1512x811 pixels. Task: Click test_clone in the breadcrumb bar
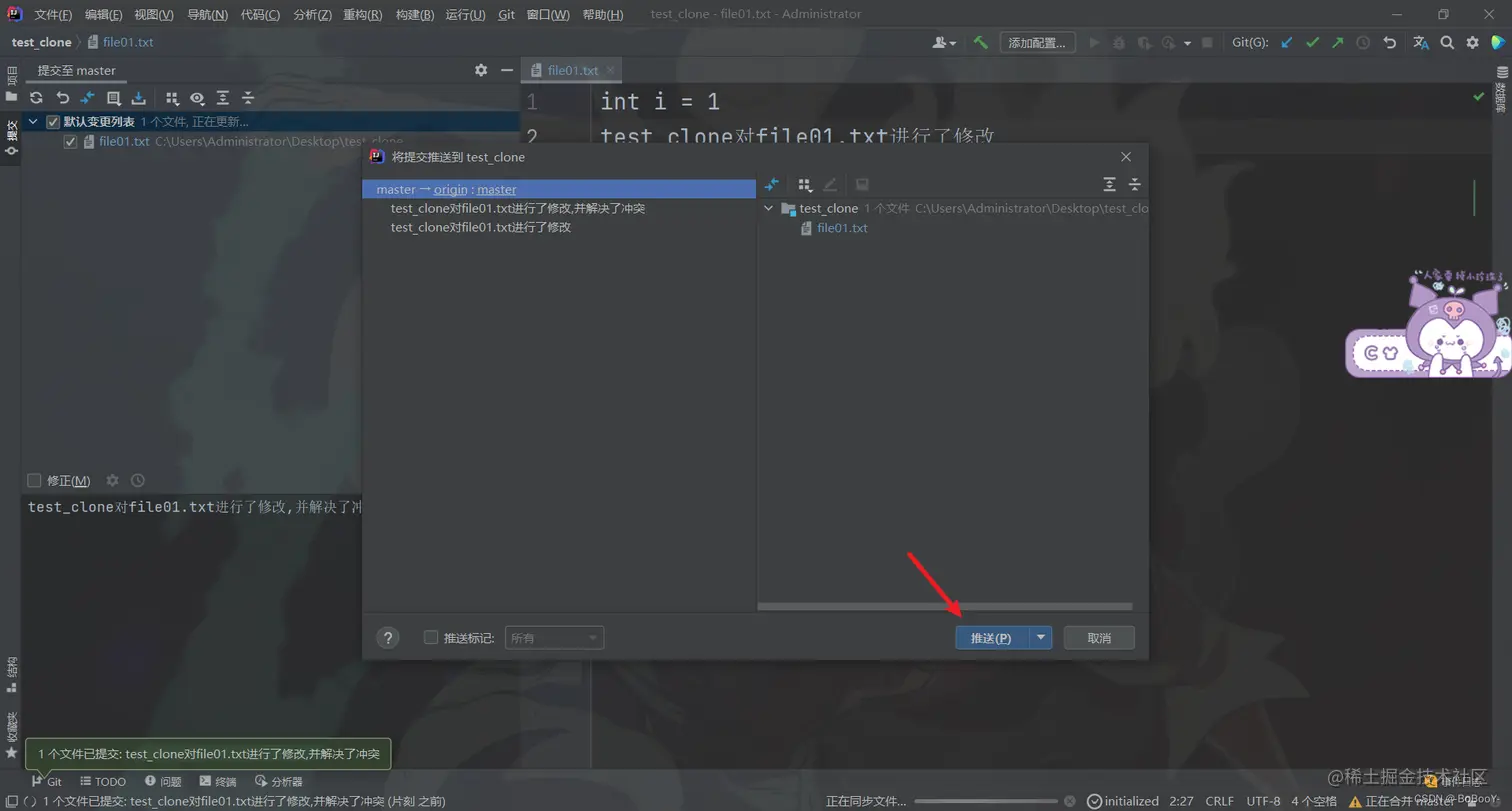(x=42, y=42)
